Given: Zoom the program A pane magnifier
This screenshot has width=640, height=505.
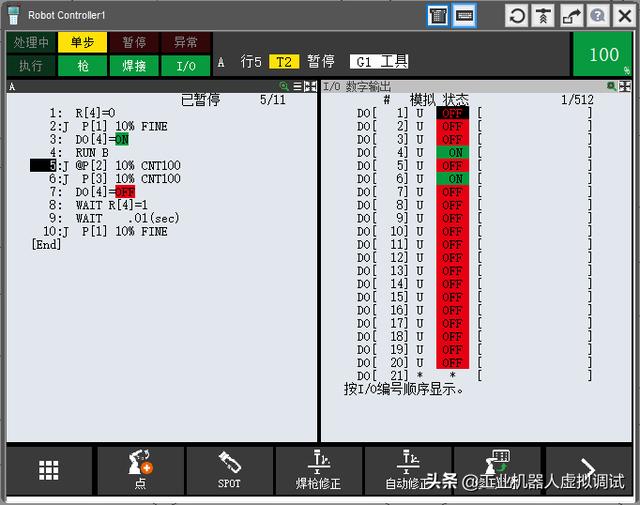Looking at the screenshot, I should point(284,86).
